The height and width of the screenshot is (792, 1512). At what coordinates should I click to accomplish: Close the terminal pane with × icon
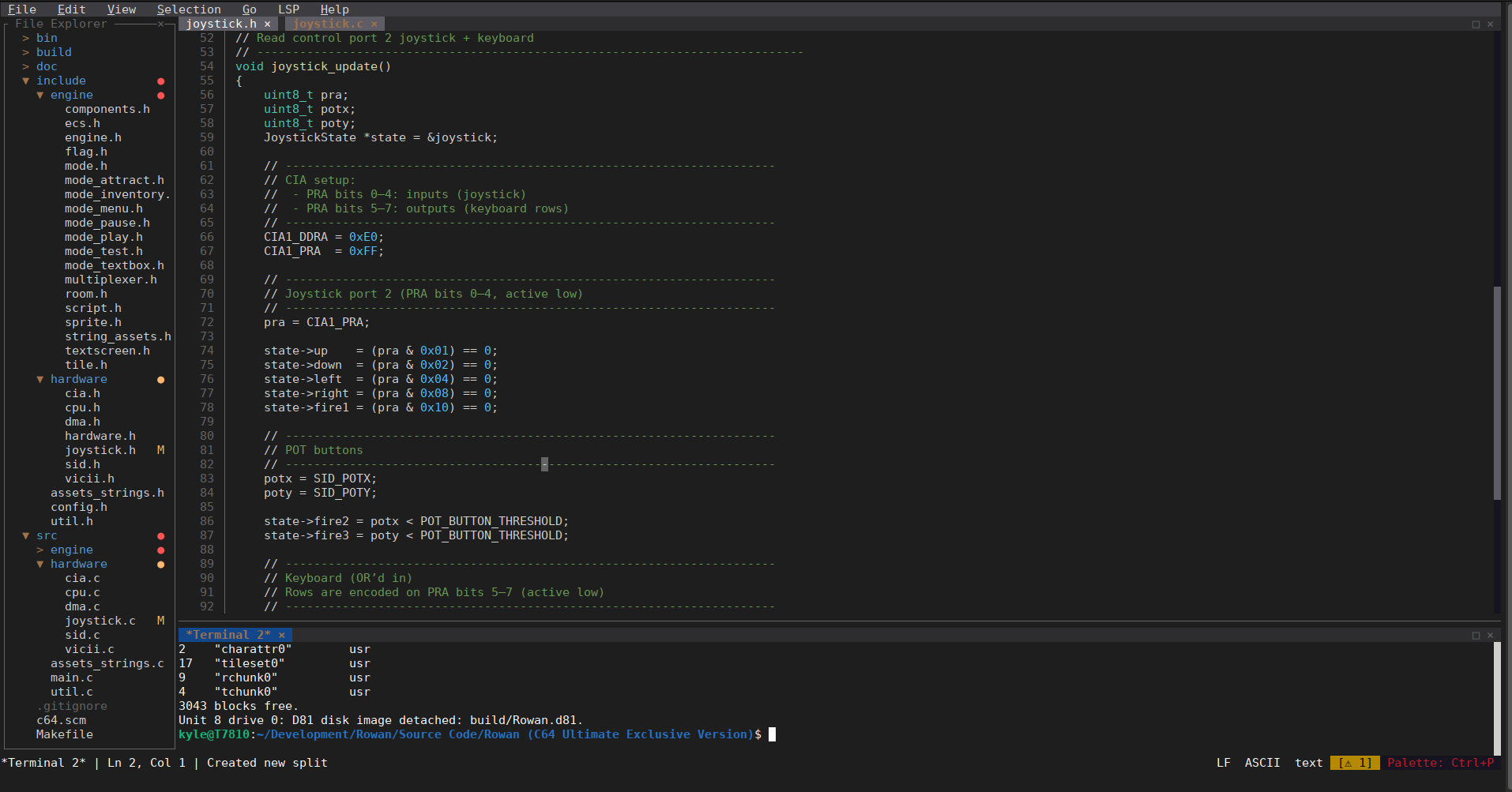click(1491, 635)
